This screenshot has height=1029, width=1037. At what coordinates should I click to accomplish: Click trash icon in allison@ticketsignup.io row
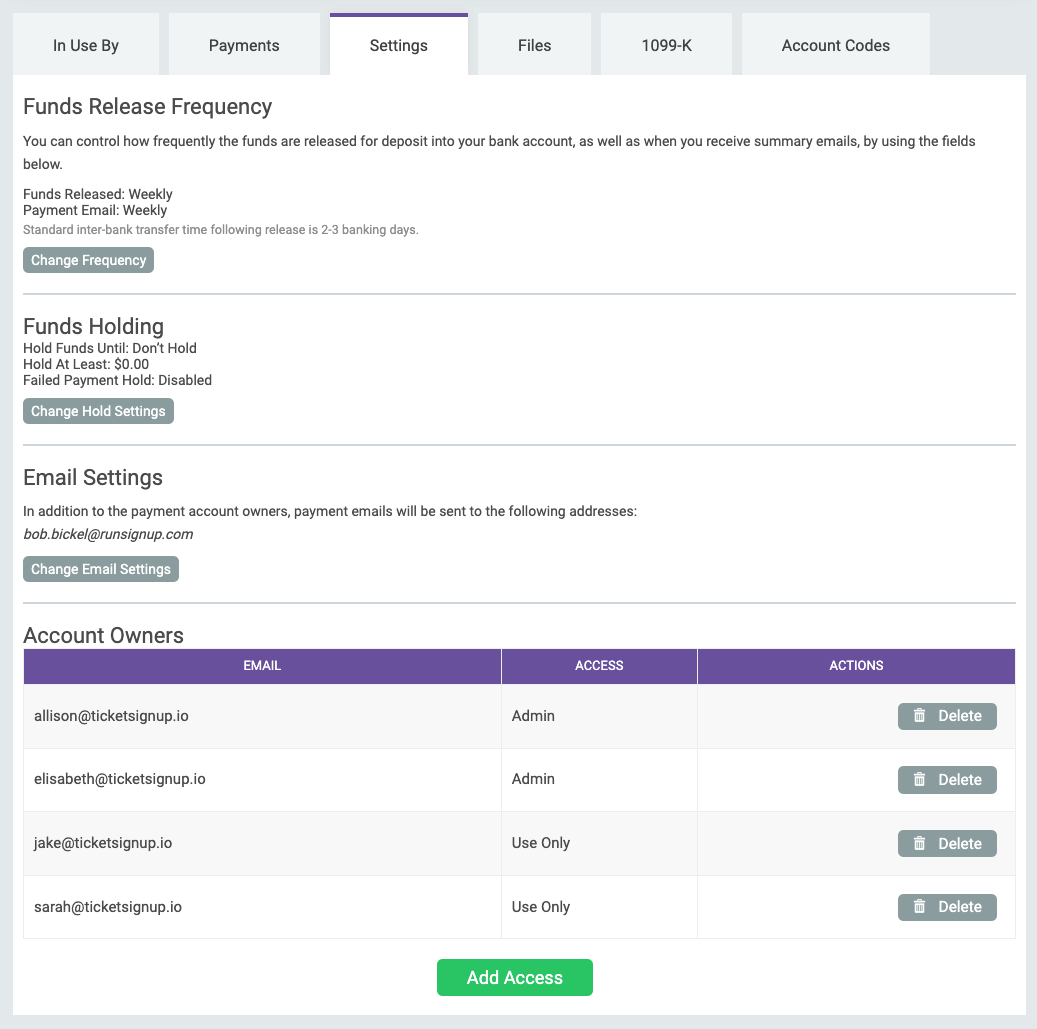(x=920, y=716)
